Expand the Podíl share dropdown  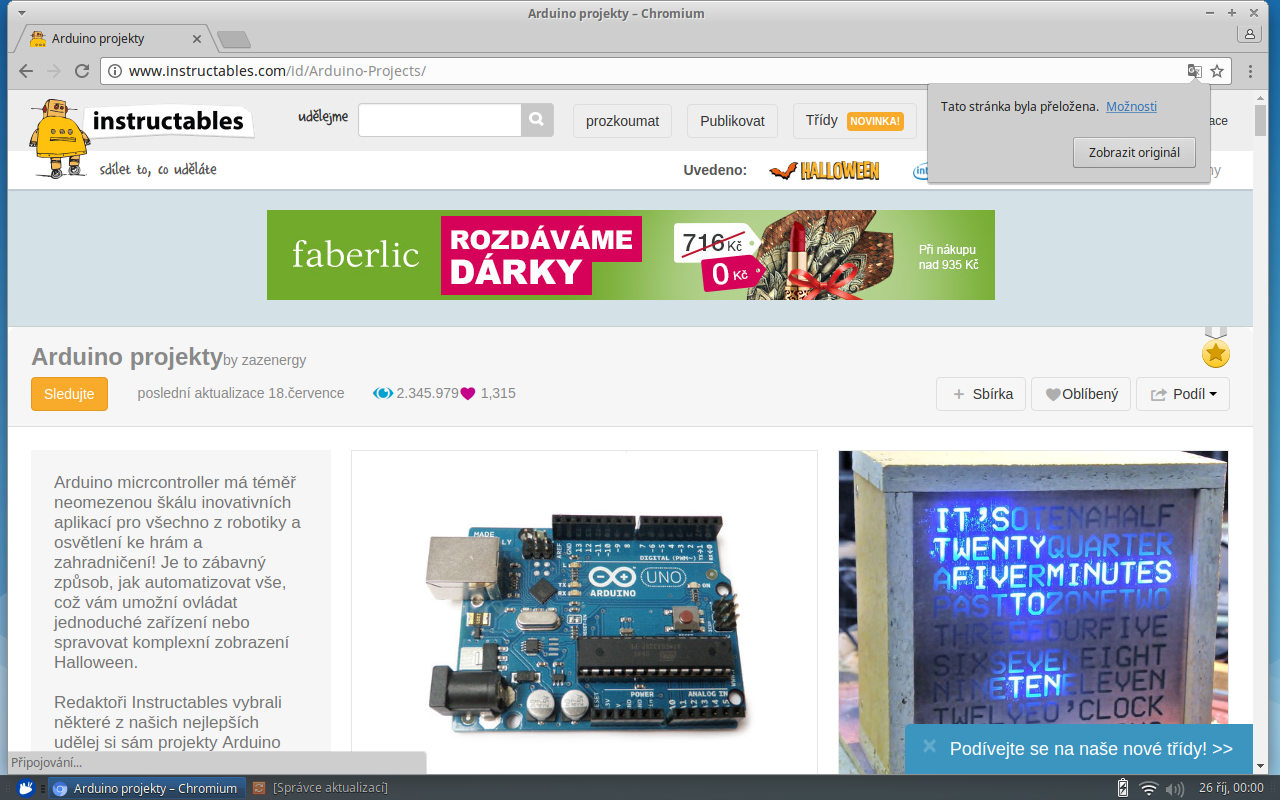(1183, 394)
